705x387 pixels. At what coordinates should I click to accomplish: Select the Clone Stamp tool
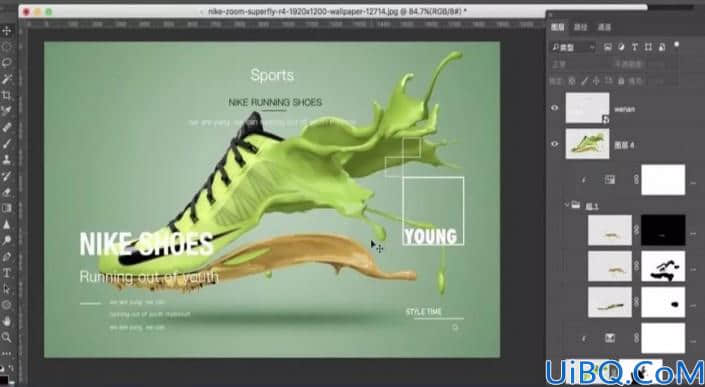click(7, 160)
